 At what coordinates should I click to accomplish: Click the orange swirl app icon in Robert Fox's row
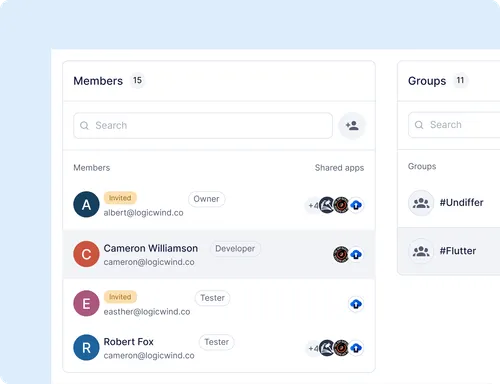click(x=341, y=348)
